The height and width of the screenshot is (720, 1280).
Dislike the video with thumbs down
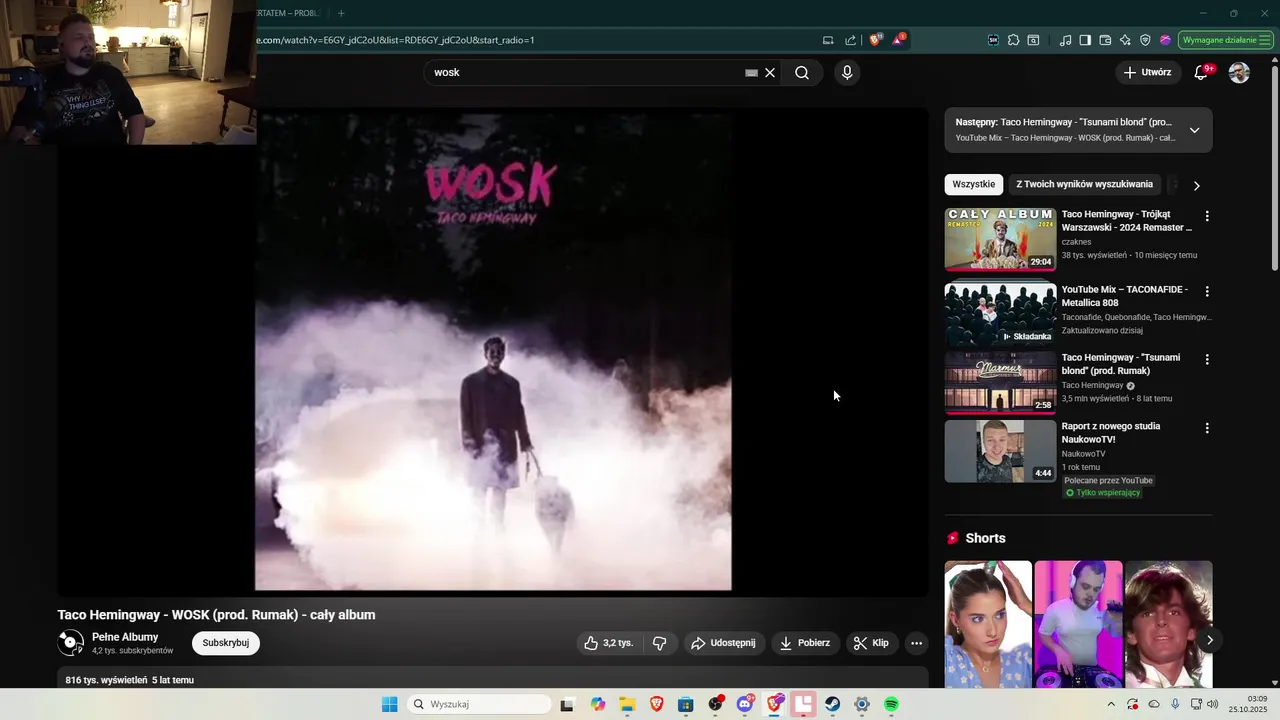tap(660, 643)
